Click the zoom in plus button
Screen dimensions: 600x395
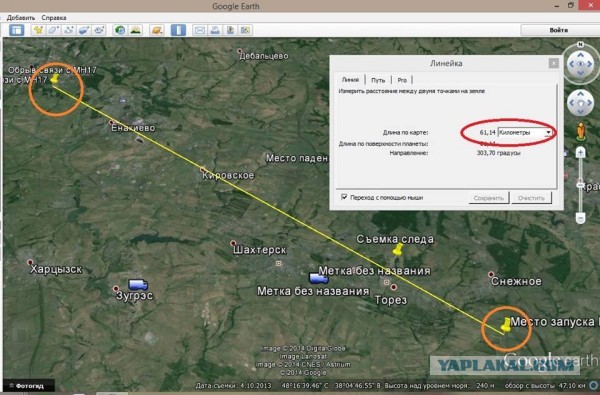click(580, 153)
